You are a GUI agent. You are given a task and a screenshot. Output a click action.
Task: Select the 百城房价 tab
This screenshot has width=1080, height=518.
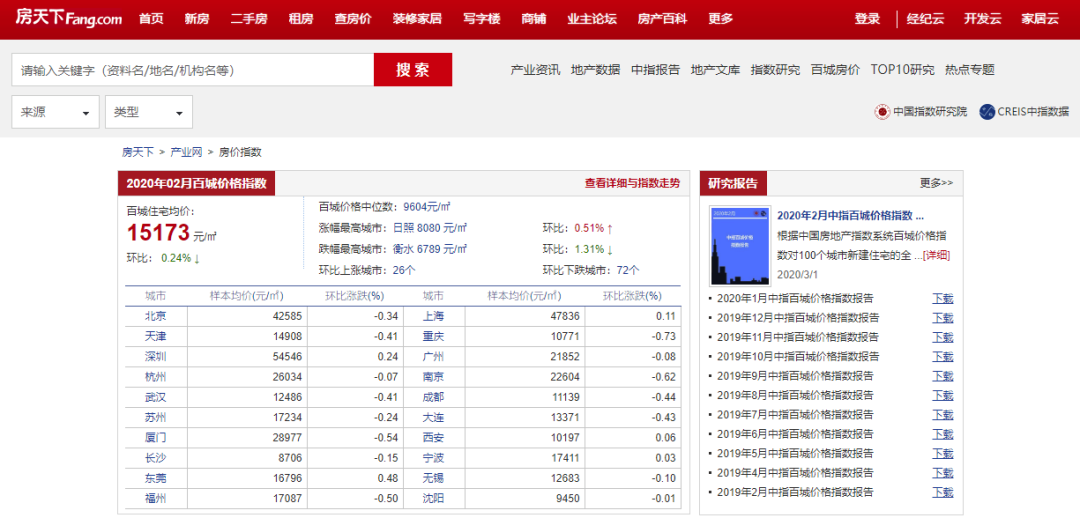835,70
